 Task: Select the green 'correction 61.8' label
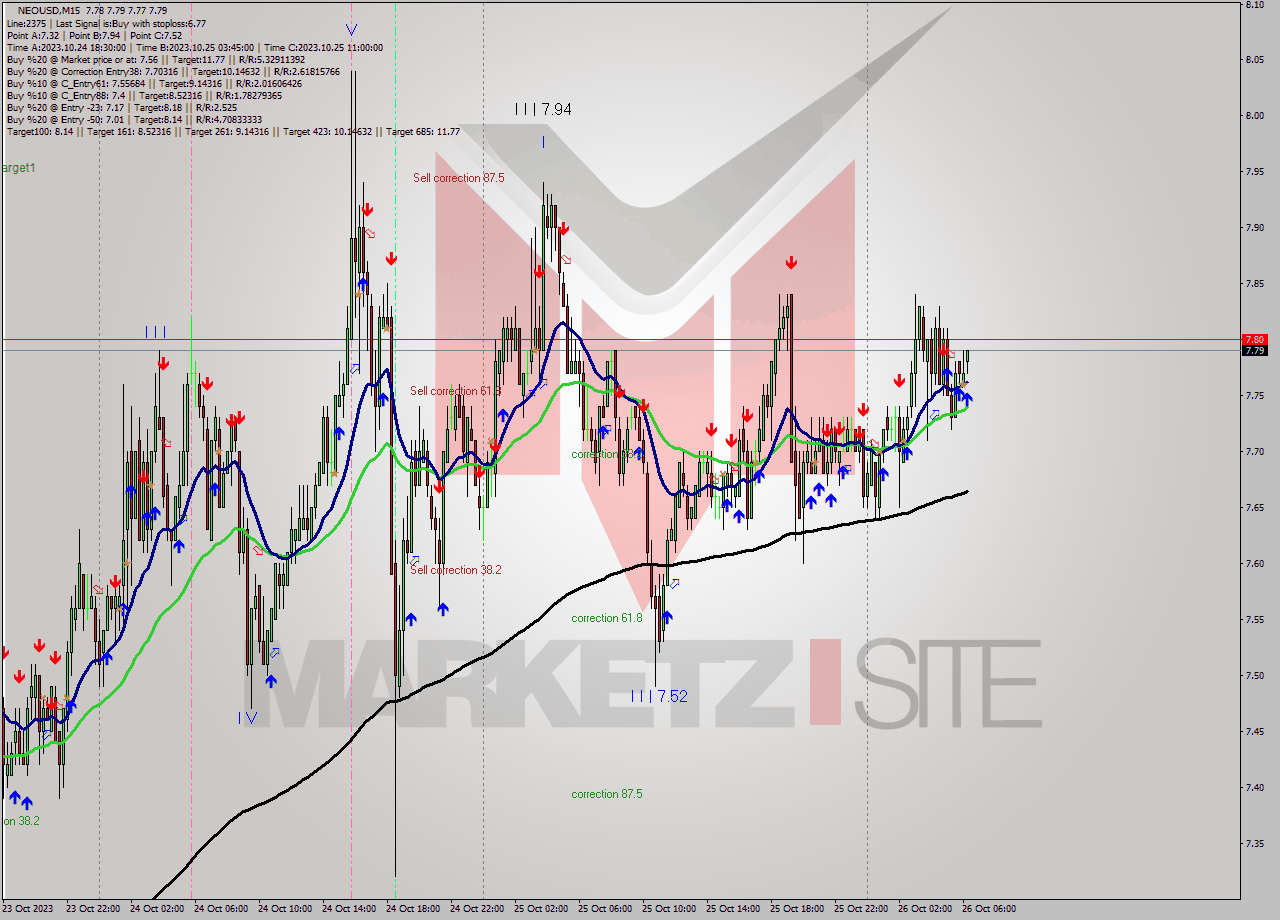tap(607, 618)
